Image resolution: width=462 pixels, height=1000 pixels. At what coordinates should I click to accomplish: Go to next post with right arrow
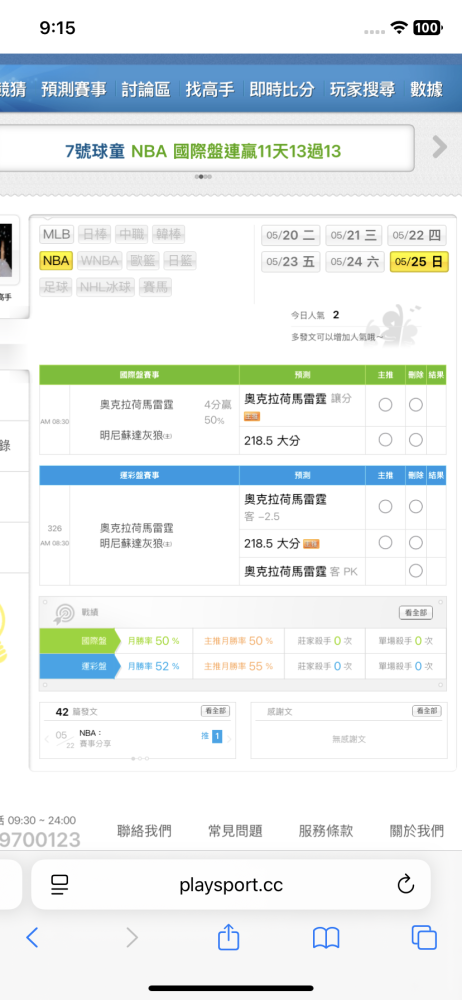tap(229, 740)
